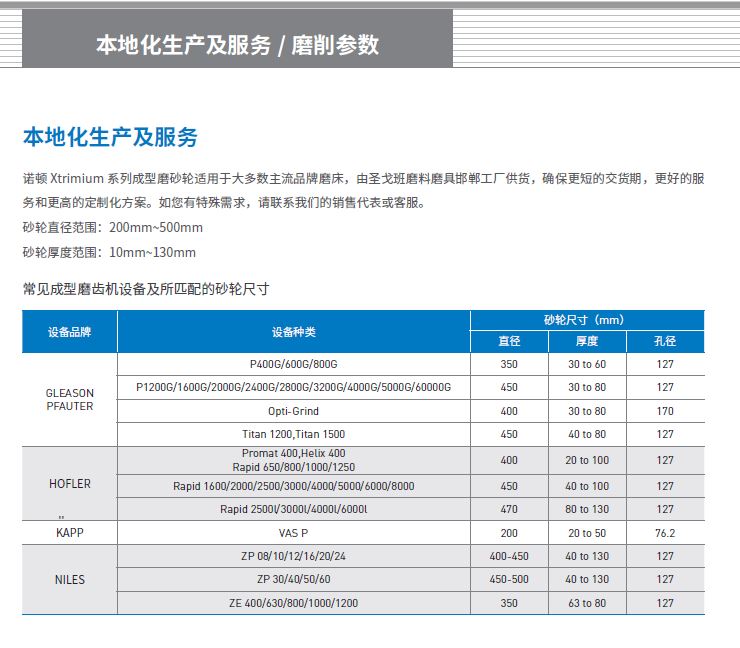The height and width of the screenshot is (648, 740).
Task: Click the ZE 400/630/800/1000/1200 cell
Action: pyautogui.click(x=293, y=603)
